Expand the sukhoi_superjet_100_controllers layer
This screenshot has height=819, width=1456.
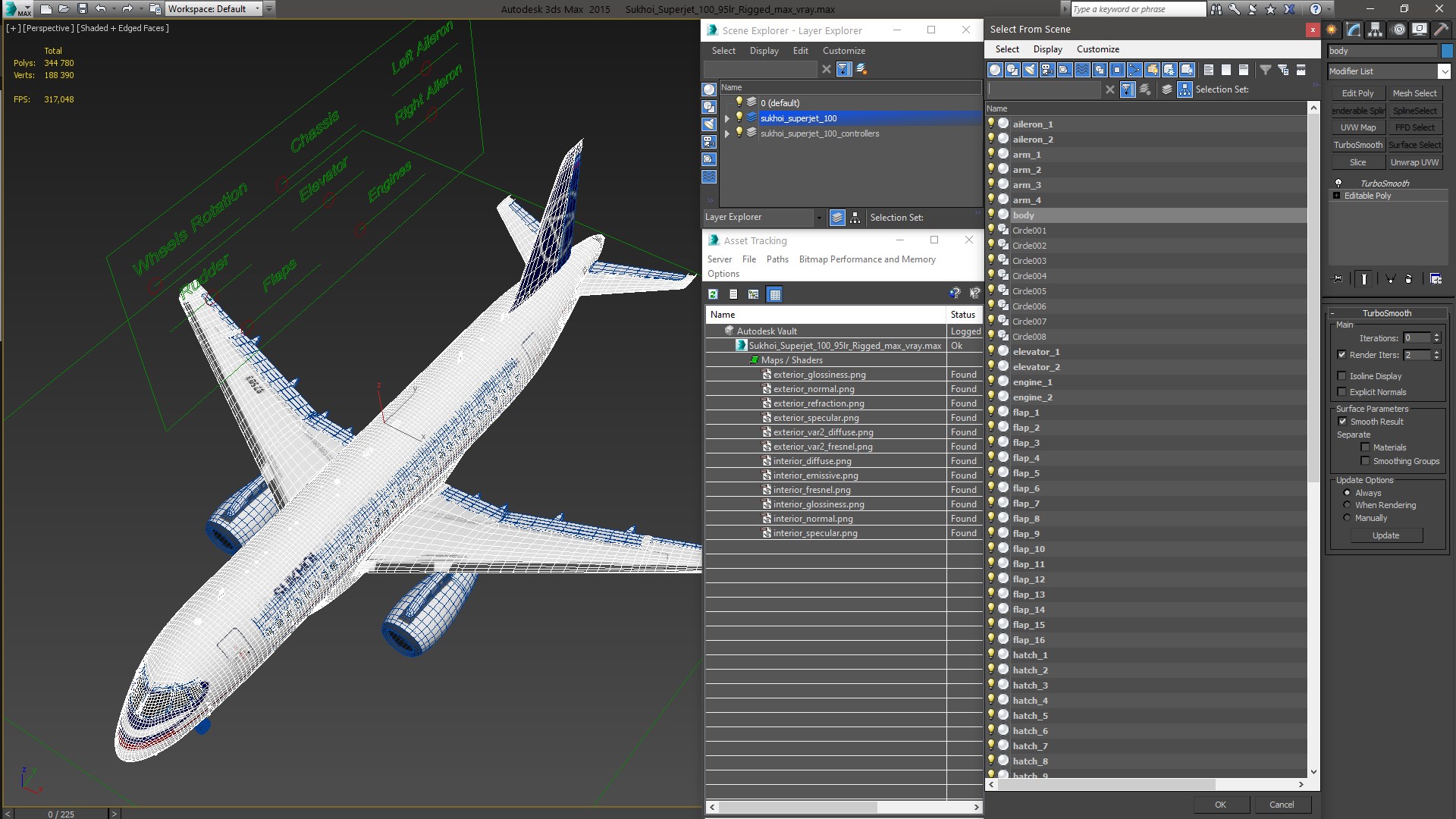click(726, 133)
